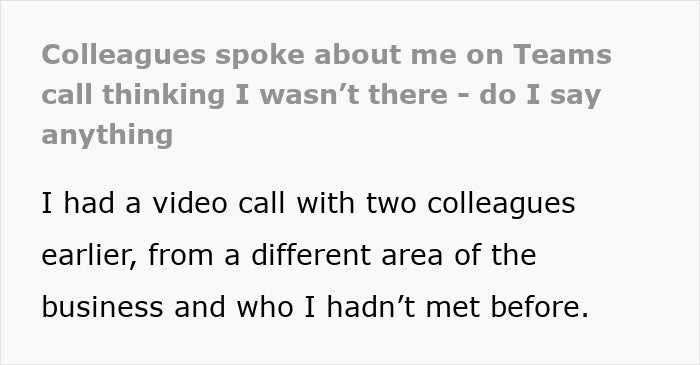Click the word 'different' in the body
This screenshot has width=700, height=365.
[311, 255]
